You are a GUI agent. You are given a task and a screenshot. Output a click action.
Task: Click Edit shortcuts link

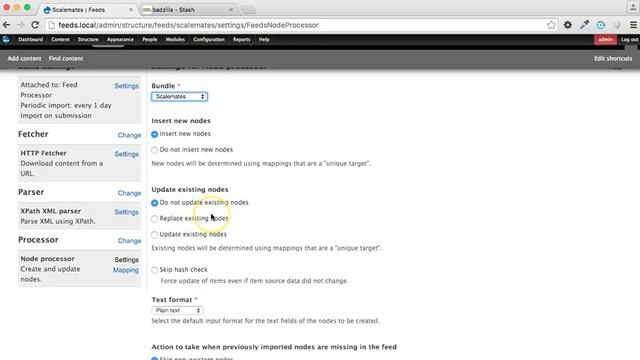(x=613, y=58)
